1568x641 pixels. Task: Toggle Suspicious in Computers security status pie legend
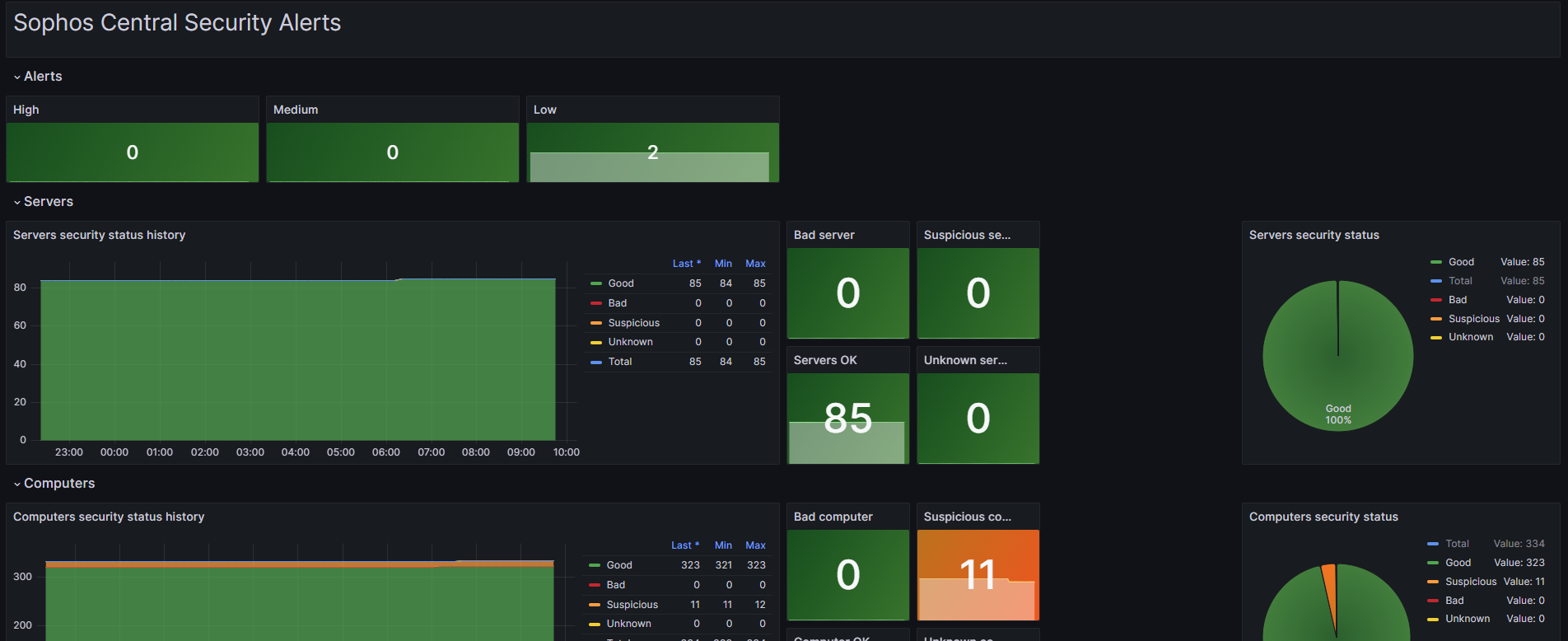click(x=1471, y=582)
